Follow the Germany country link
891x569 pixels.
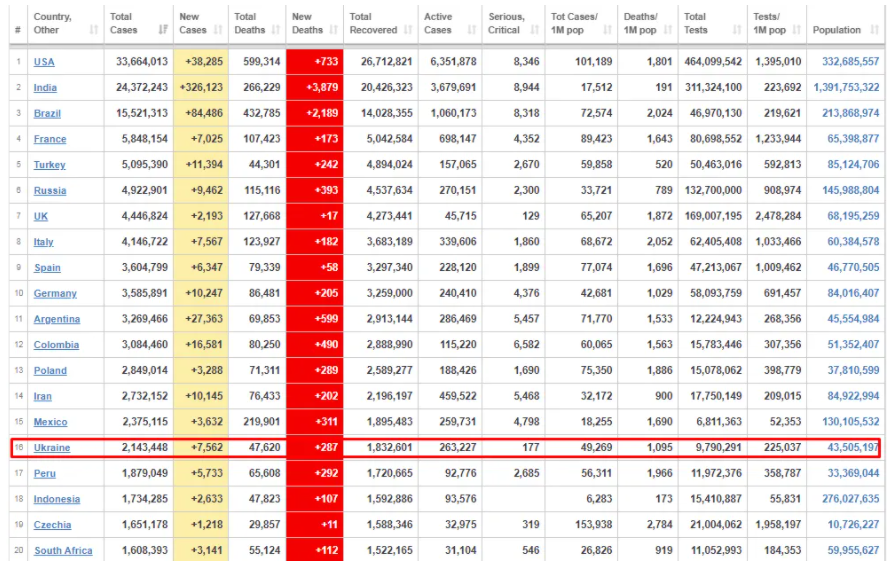click(x=55, y=294)
